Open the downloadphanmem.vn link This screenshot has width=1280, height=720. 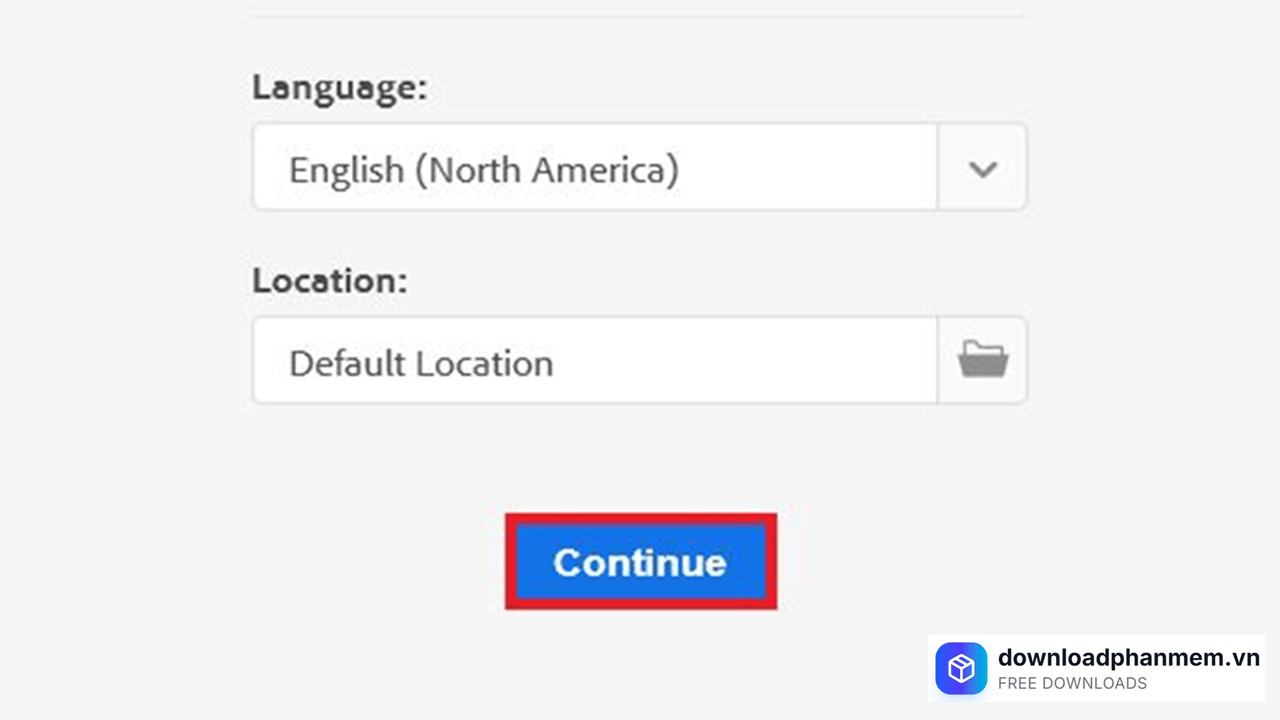(x=1128, y=658)
